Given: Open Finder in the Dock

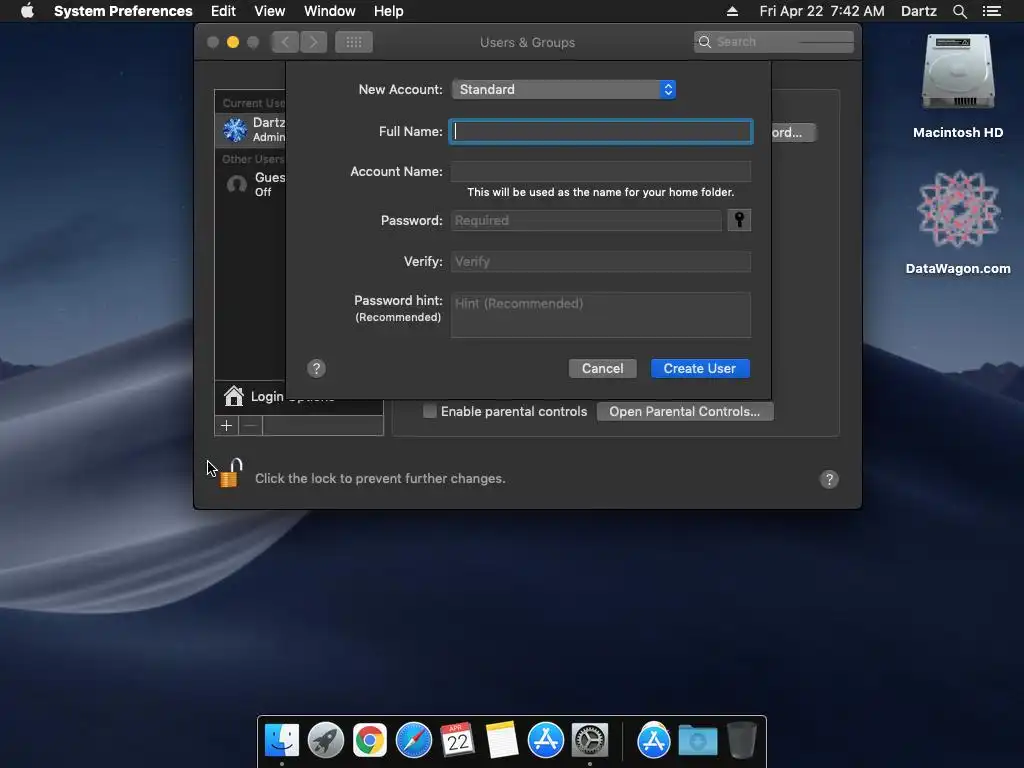Looking at the screenshot, I should point(281,740).
